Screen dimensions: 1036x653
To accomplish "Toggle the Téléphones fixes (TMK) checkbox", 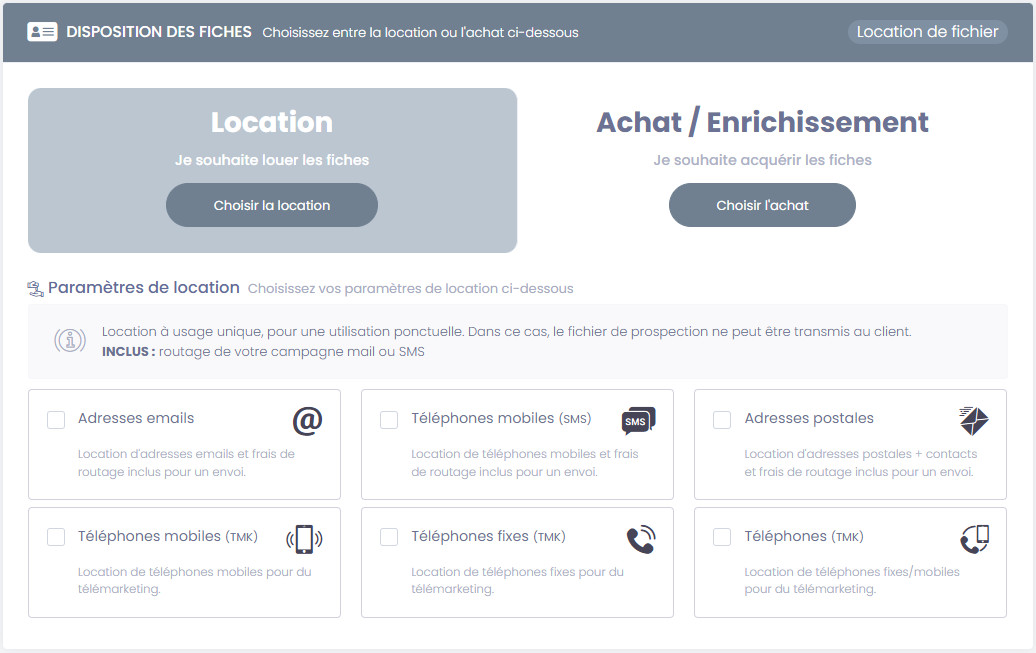I will click(389, 538).
